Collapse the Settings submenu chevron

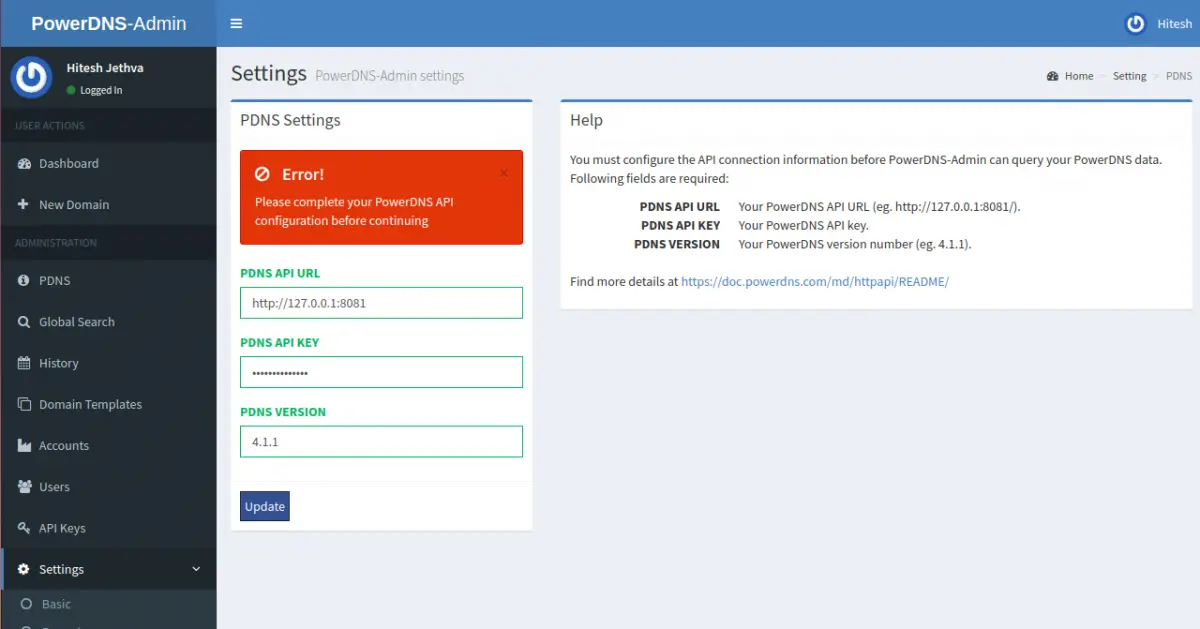click(197, 569)
